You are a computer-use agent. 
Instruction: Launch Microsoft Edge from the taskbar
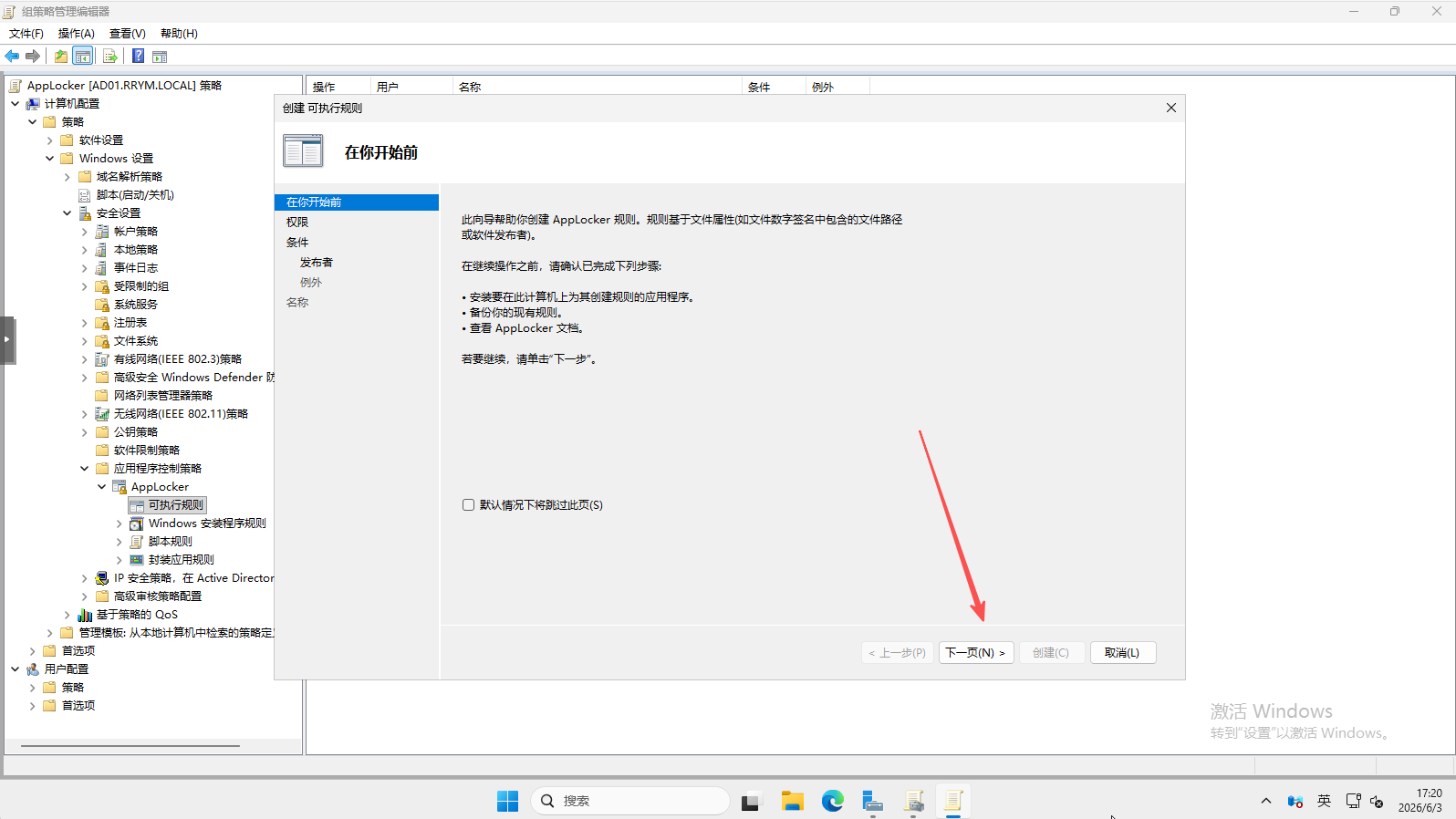(x=832, y=801)
